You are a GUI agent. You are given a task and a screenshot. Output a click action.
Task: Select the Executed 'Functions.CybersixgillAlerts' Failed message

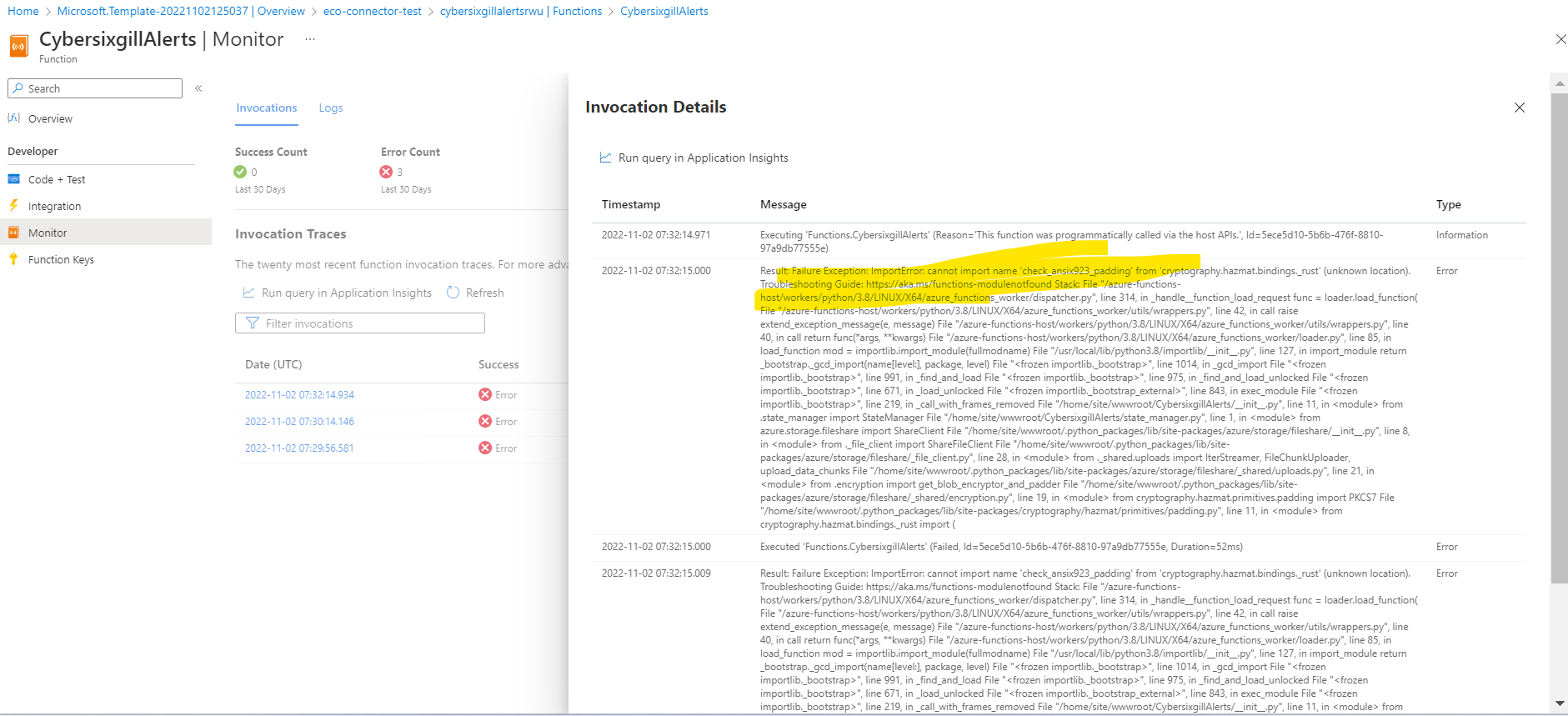(x=1001, y=547)
